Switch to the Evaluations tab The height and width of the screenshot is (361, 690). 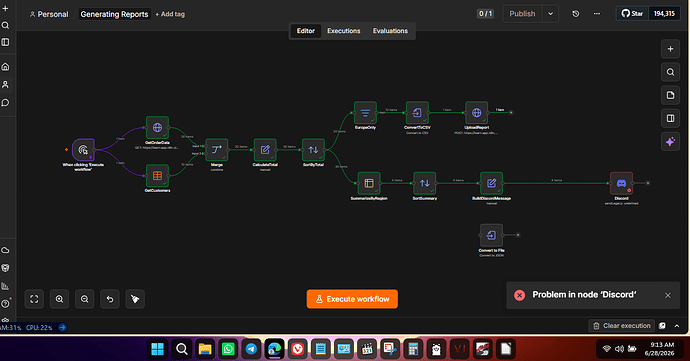pos(390,31)
